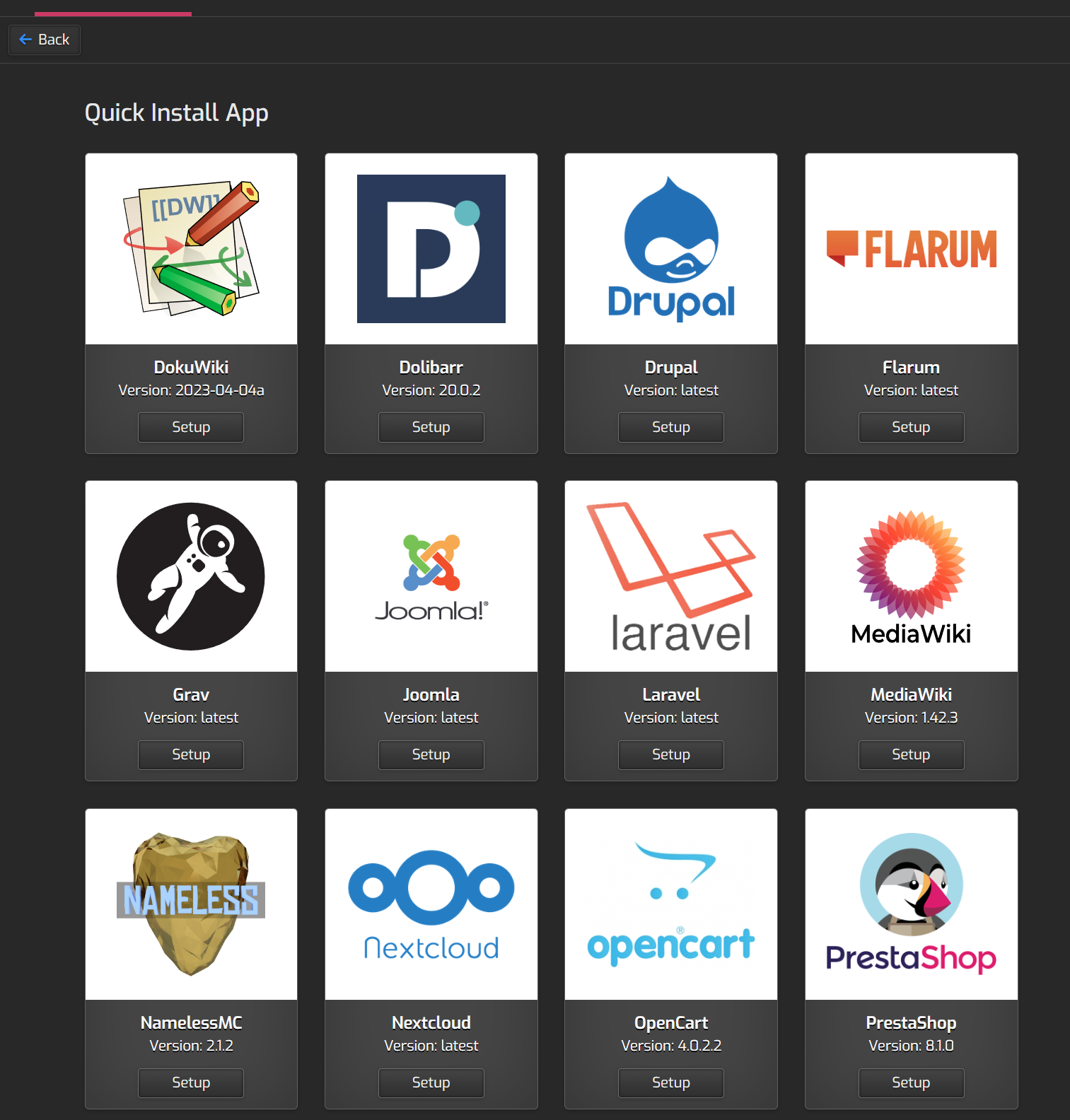1070x1120 pixels.
Task: Launch Setup for MediaWiki
Action: pyautogui.click(x=911, y=754)
